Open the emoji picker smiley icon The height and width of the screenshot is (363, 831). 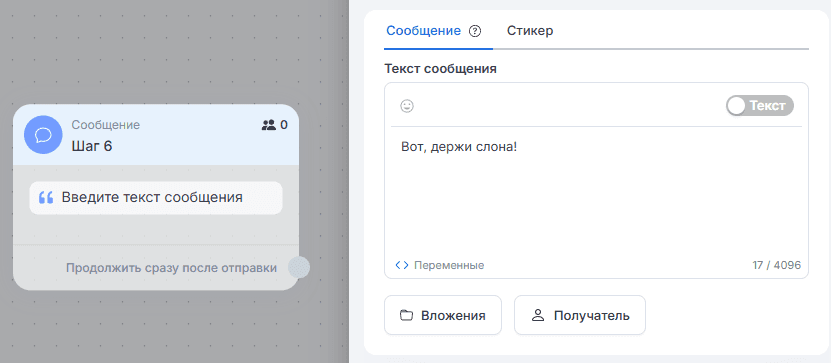(x=406, y=106)
